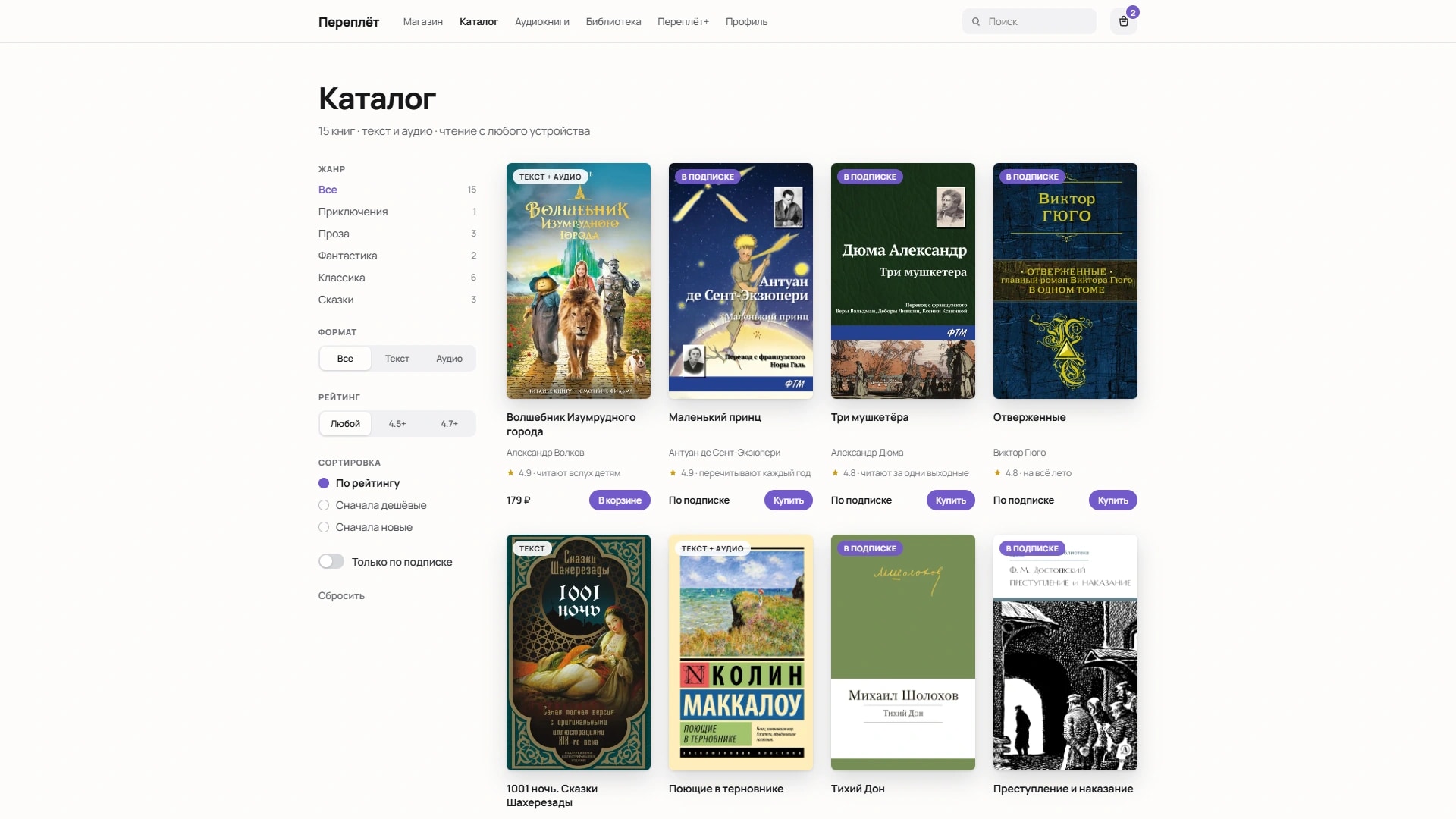Viewport: 1456px width, 819px height.
Task: Select the 4.5+ rating filter
Action: pos(397,424)
